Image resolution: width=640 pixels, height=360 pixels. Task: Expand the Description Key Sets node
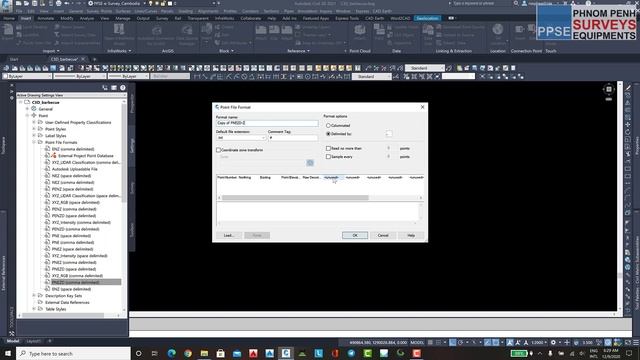(x=34, y=296)
